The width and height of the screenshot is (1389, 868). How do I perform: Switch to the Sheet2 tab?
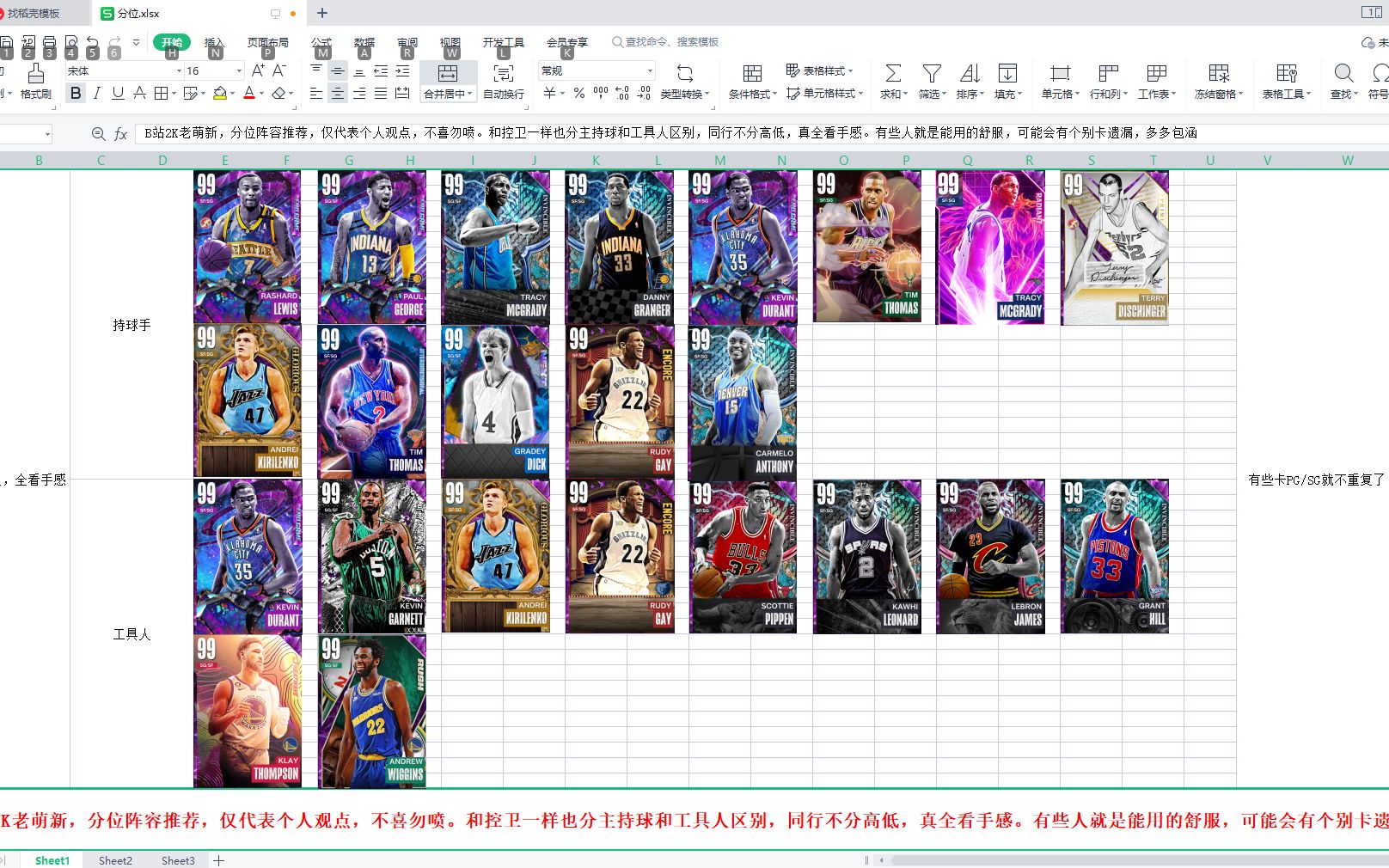115,860
